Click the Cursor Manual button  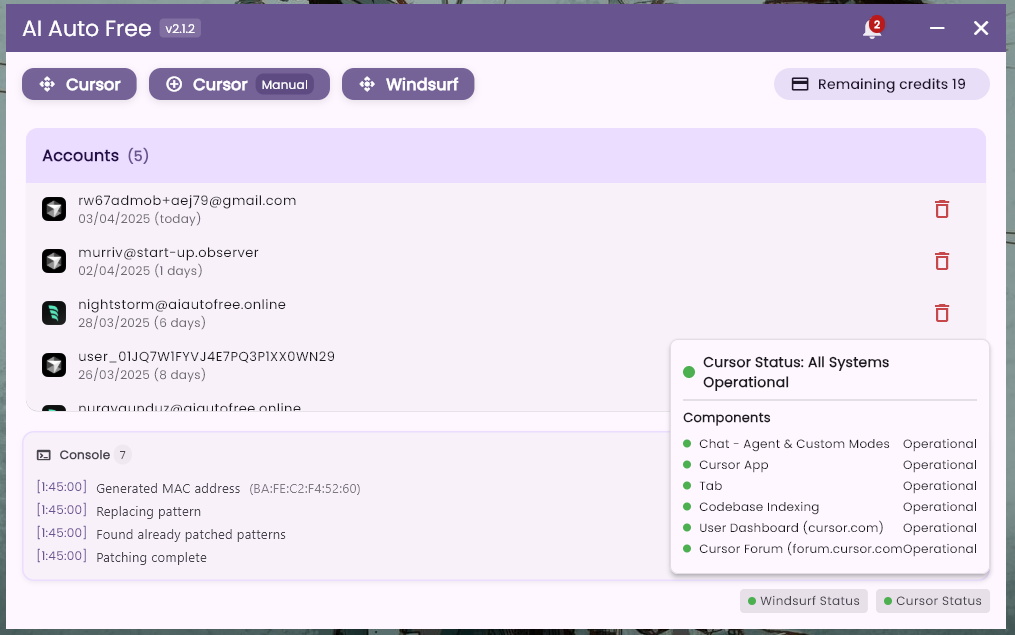click(239, 84)
